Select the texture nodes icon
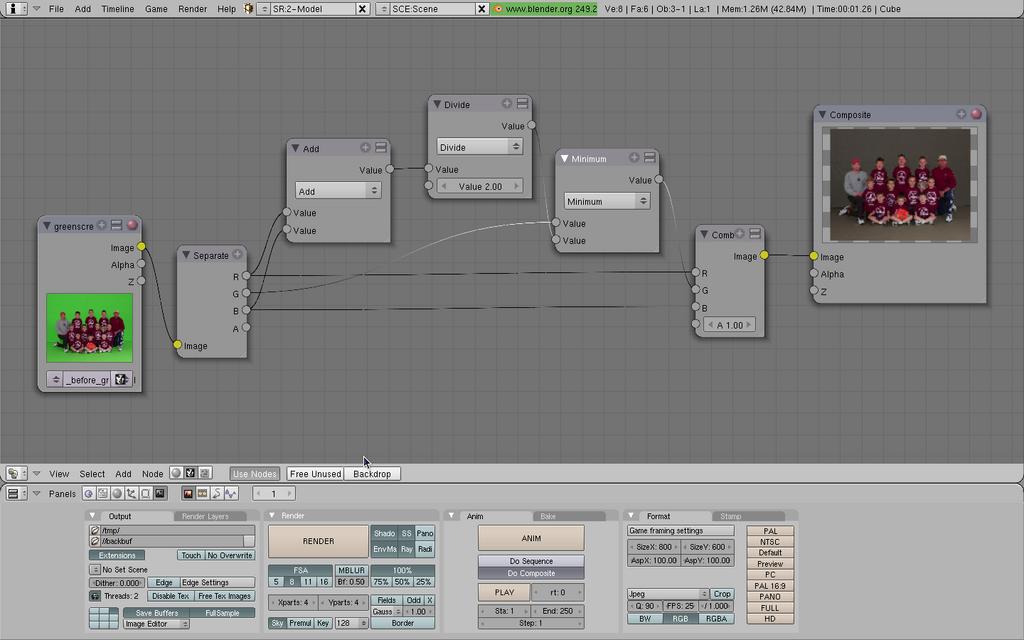 point(204,473)
